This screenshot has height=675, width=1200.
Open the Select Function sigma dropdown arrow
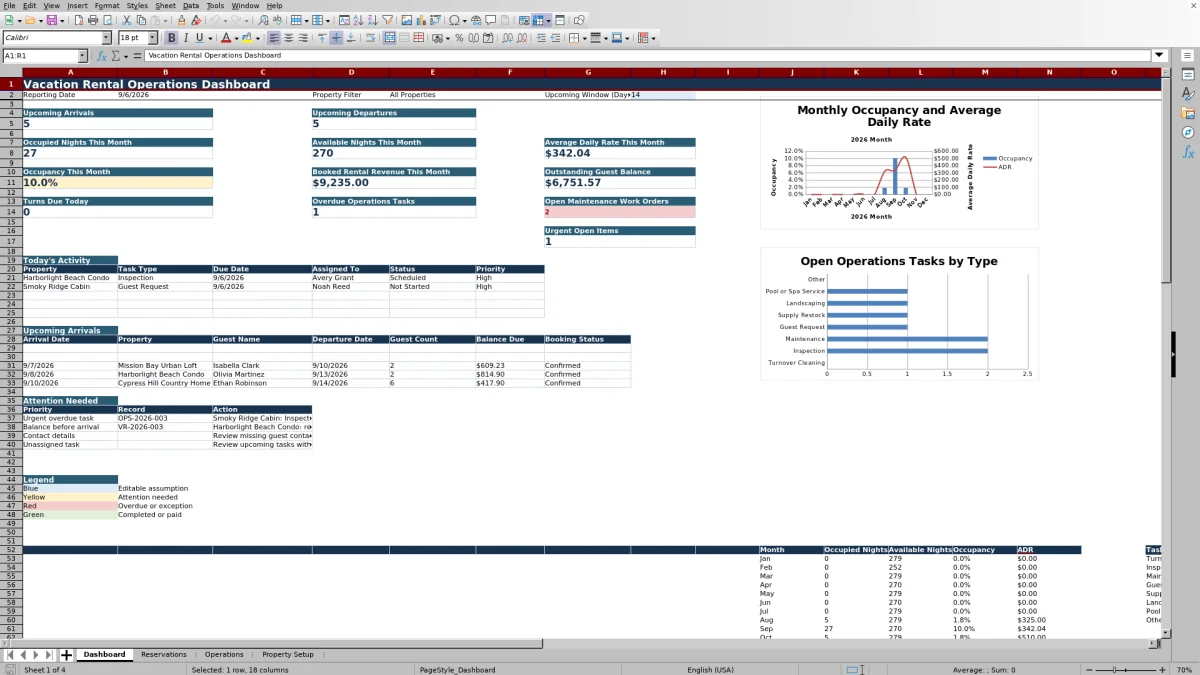tap(125, 56)
